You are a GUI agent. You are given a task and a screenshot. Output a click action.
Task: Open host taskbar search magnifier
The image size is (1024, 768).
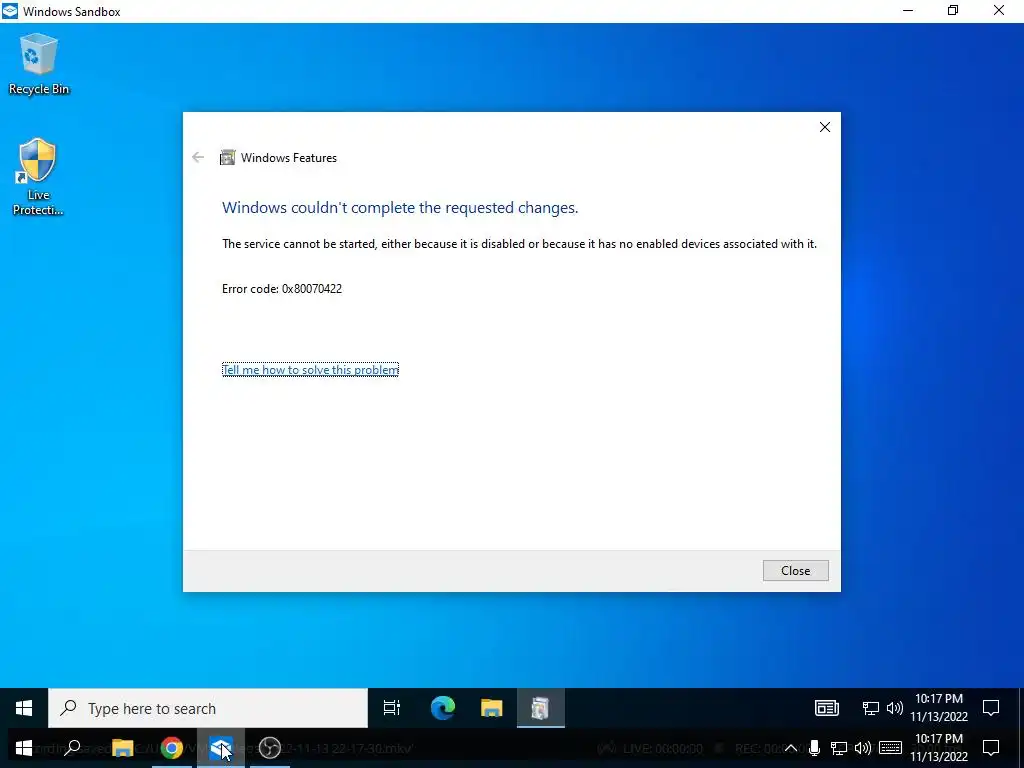click(72, 748)
